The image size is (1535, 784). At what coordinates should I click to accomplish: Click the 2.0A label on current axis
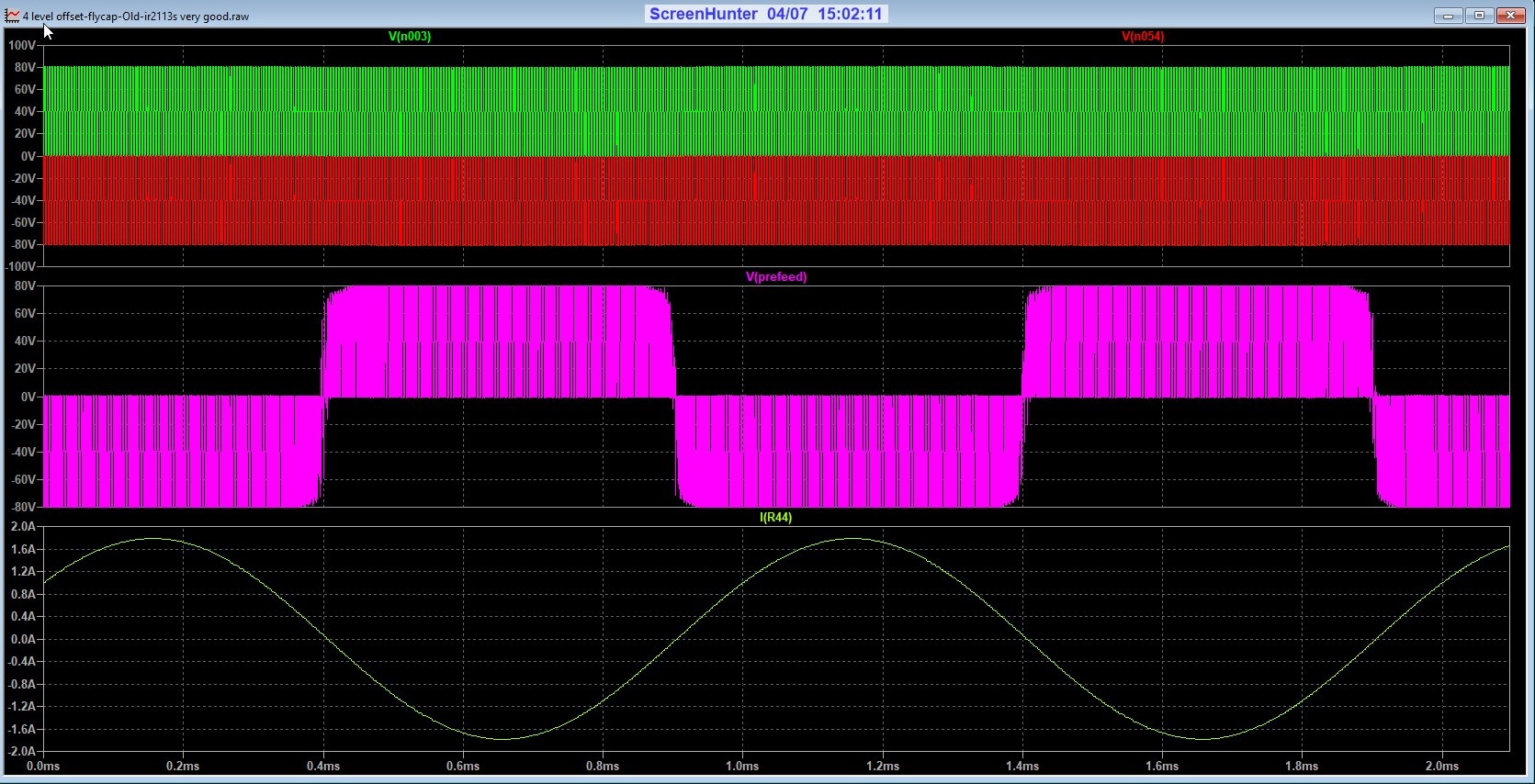click(x=23, y=527)
